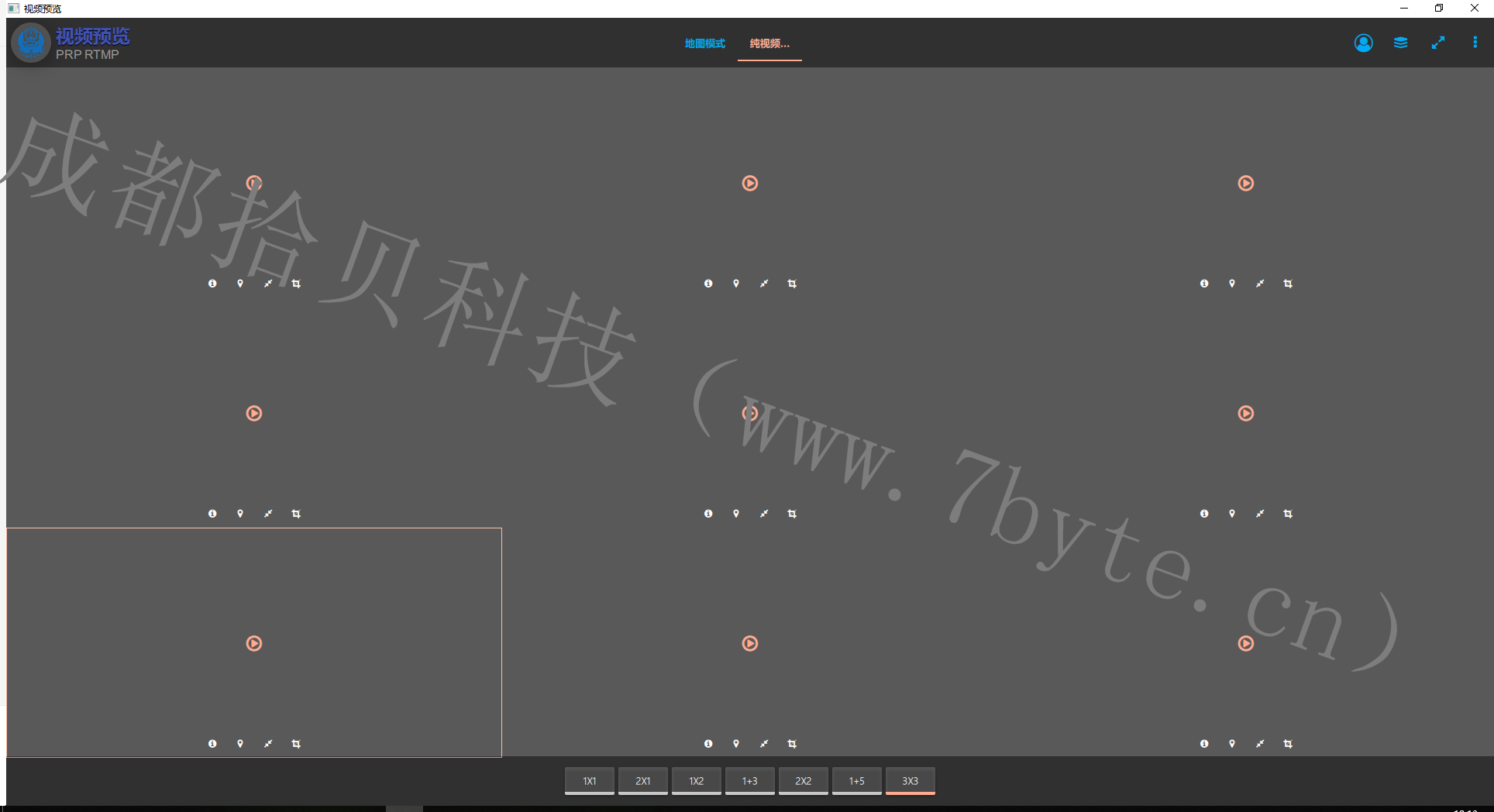Show info for bottom-right video cell

[x=1204, y=744]
